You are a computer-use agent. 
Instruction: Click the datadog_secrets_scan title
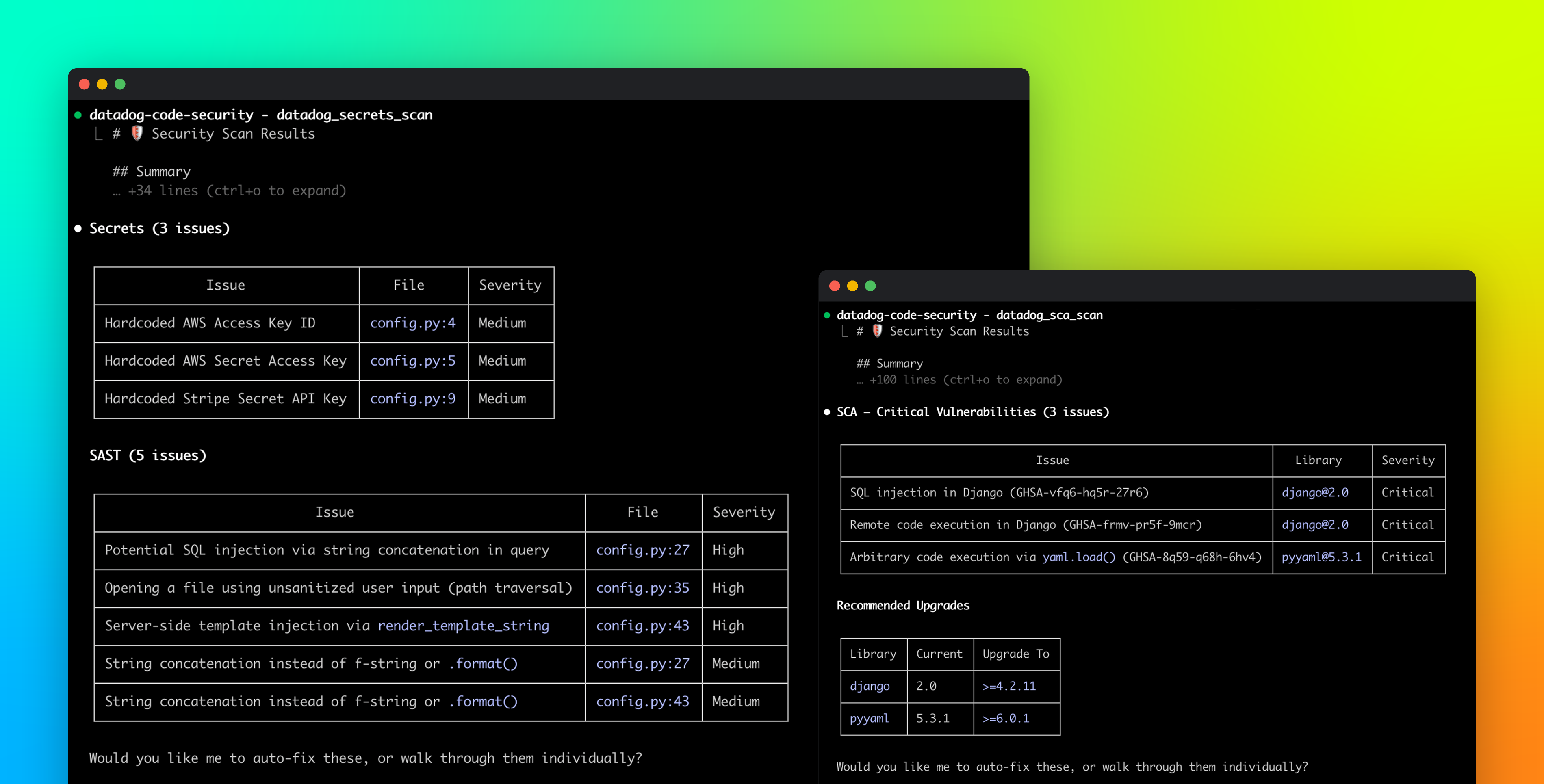(x=355, y=115)
